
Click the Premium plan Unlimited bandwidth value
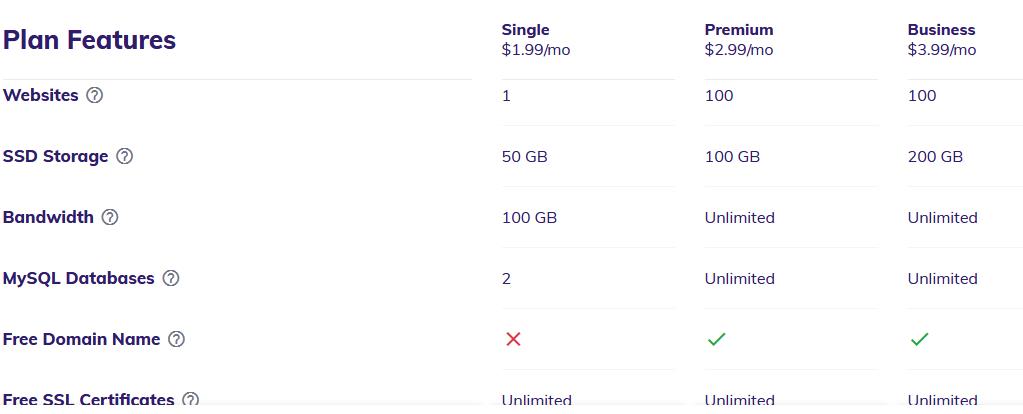pos(739,217)
